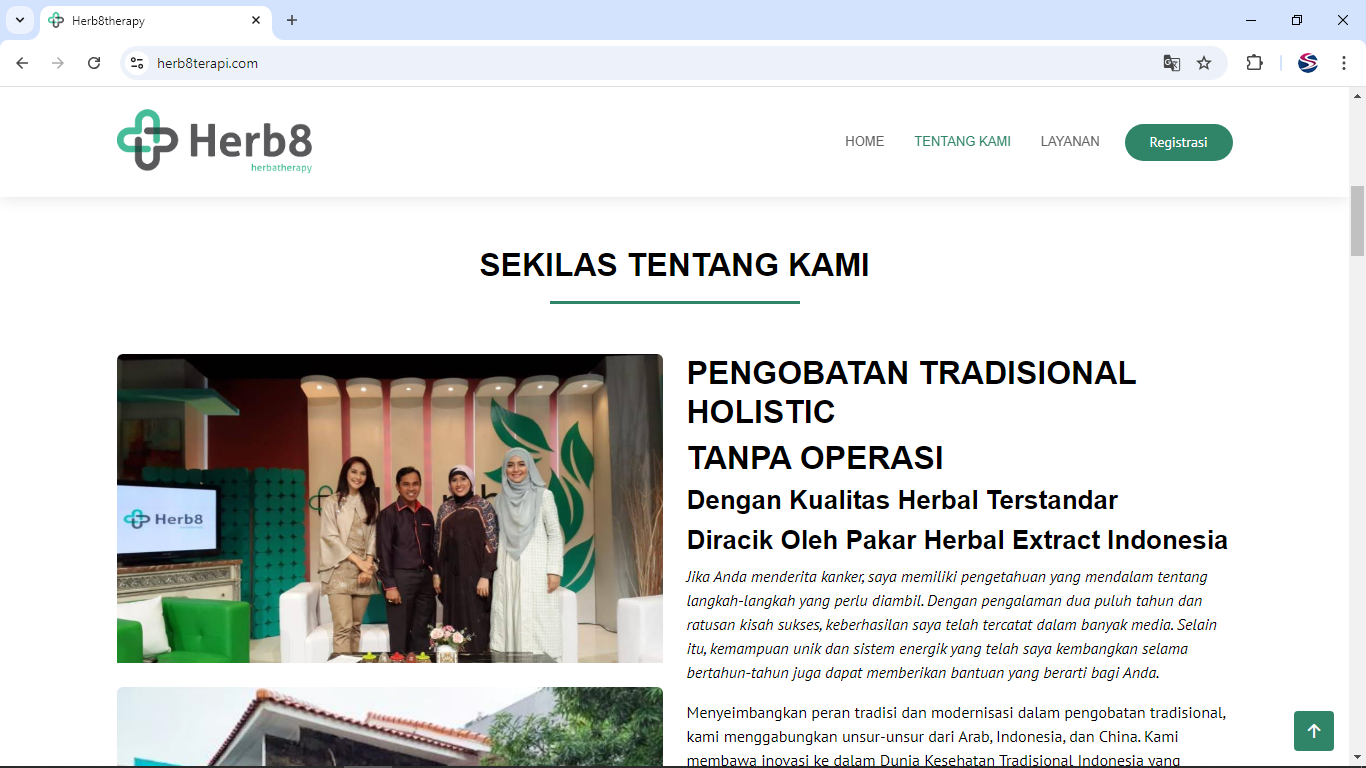1366x768 pixels.
Task: Click 'Diracik Oleh Pakar Herbal Extract Indonesia'
Action: click(957, 540)
